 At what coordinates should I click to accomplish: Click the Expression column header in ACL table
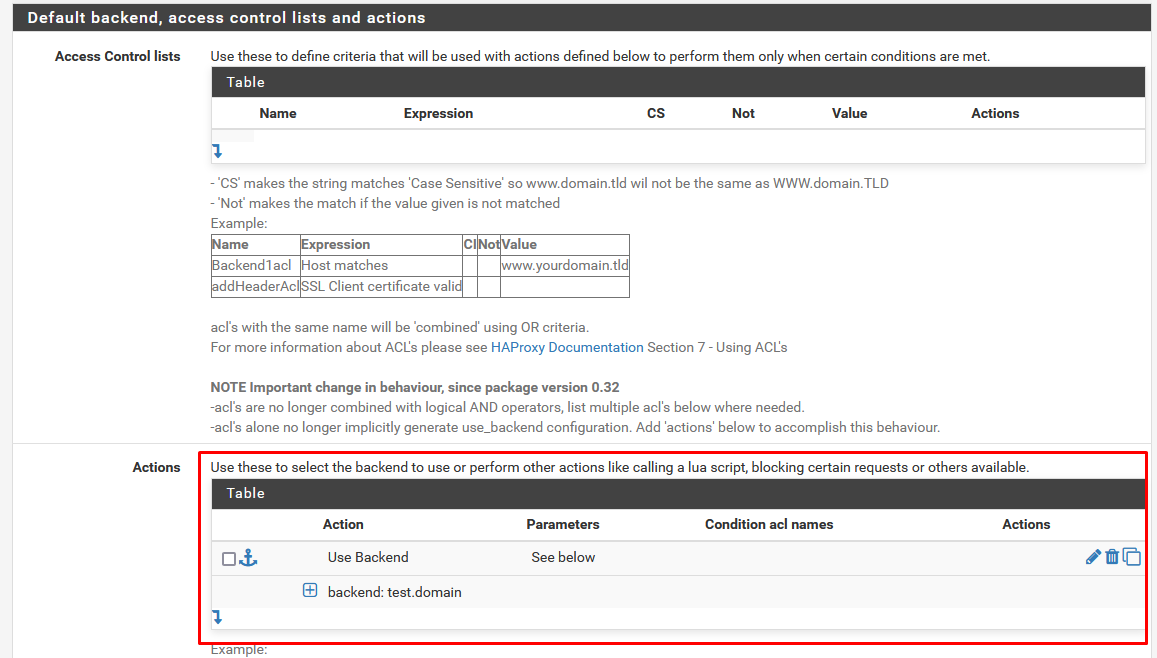(x=438, y=114)
